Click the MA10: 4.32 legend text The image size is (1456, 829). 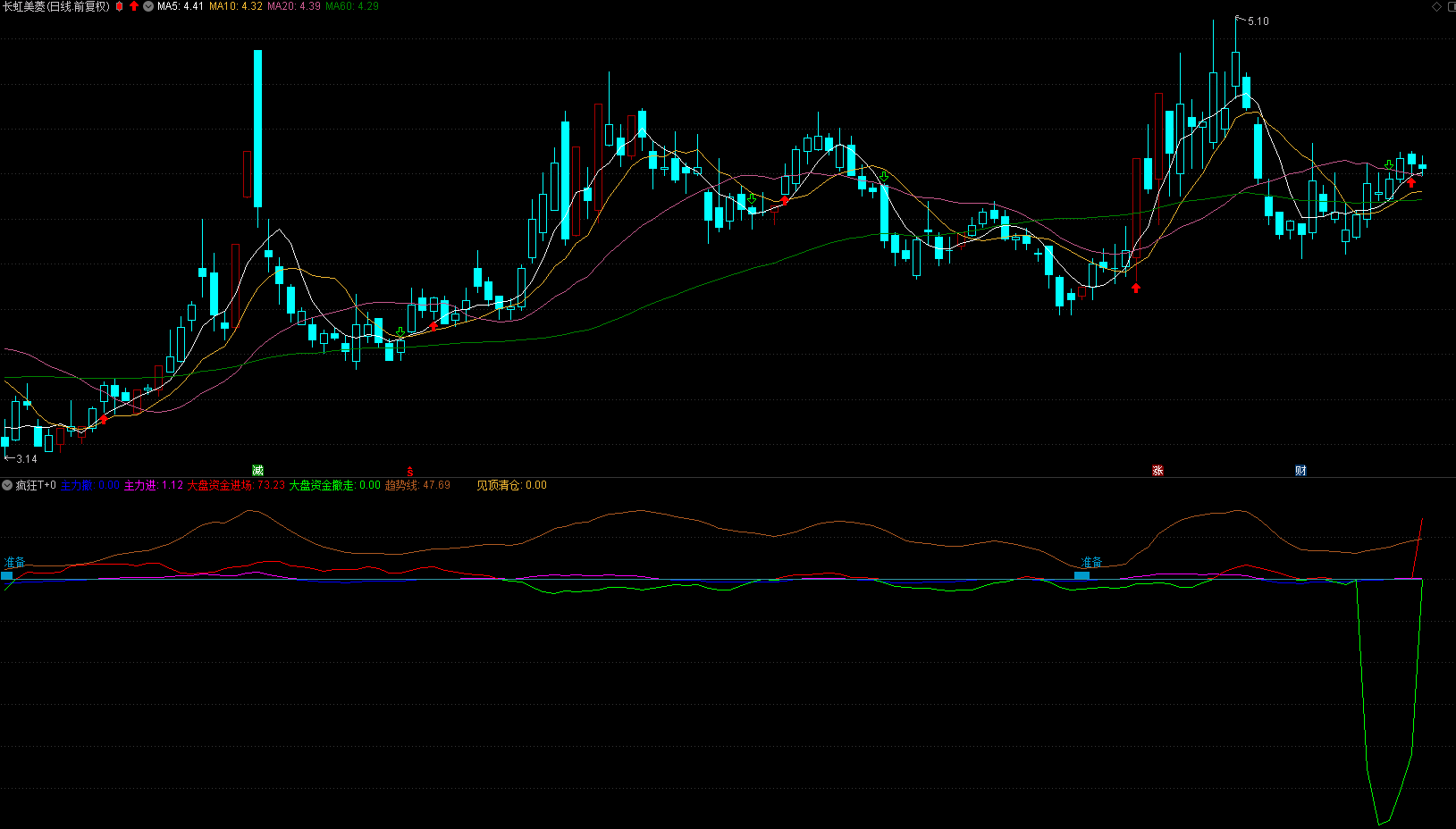tap(236, 6)
